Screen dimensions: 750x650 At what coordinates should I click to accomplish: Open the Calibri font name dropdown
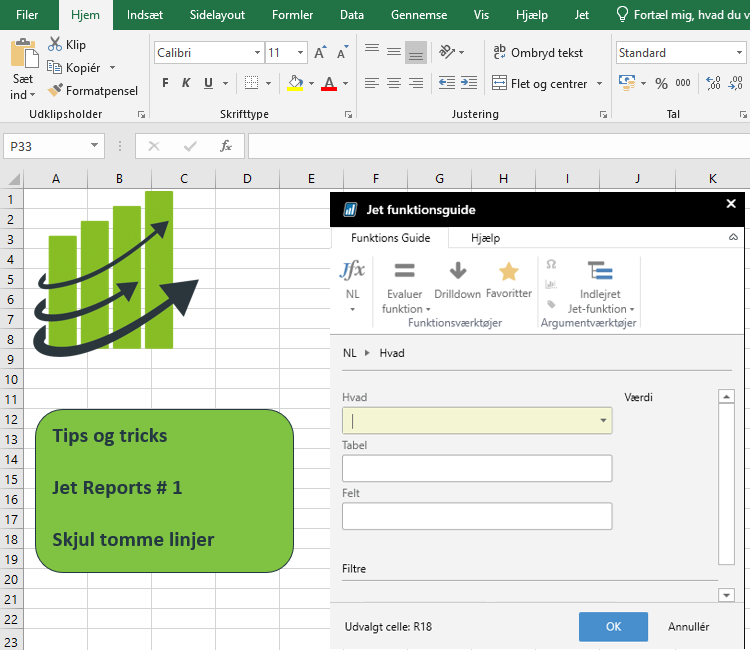click(255, 53)
